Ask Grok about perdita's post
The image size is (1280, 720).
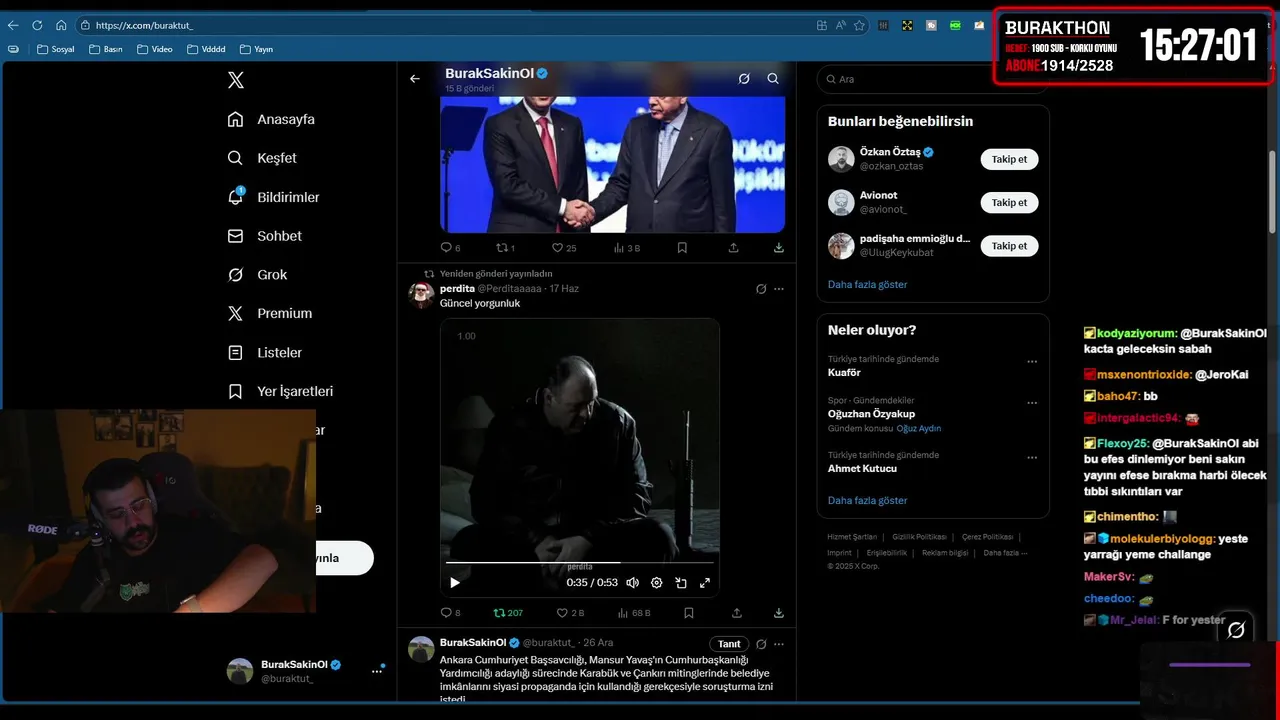point(761,289)
